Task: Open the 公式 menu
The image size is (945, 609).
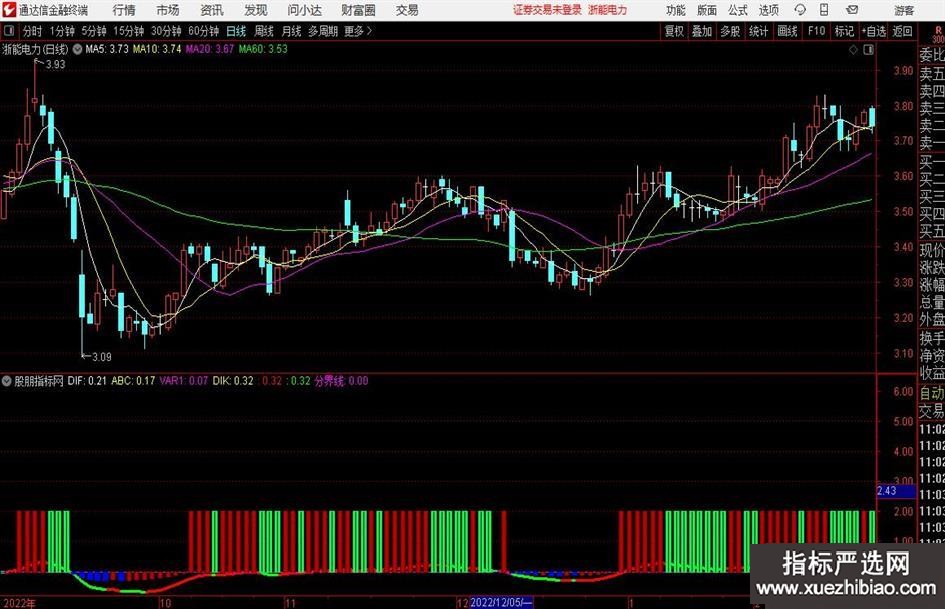Action: click(738, 10)
